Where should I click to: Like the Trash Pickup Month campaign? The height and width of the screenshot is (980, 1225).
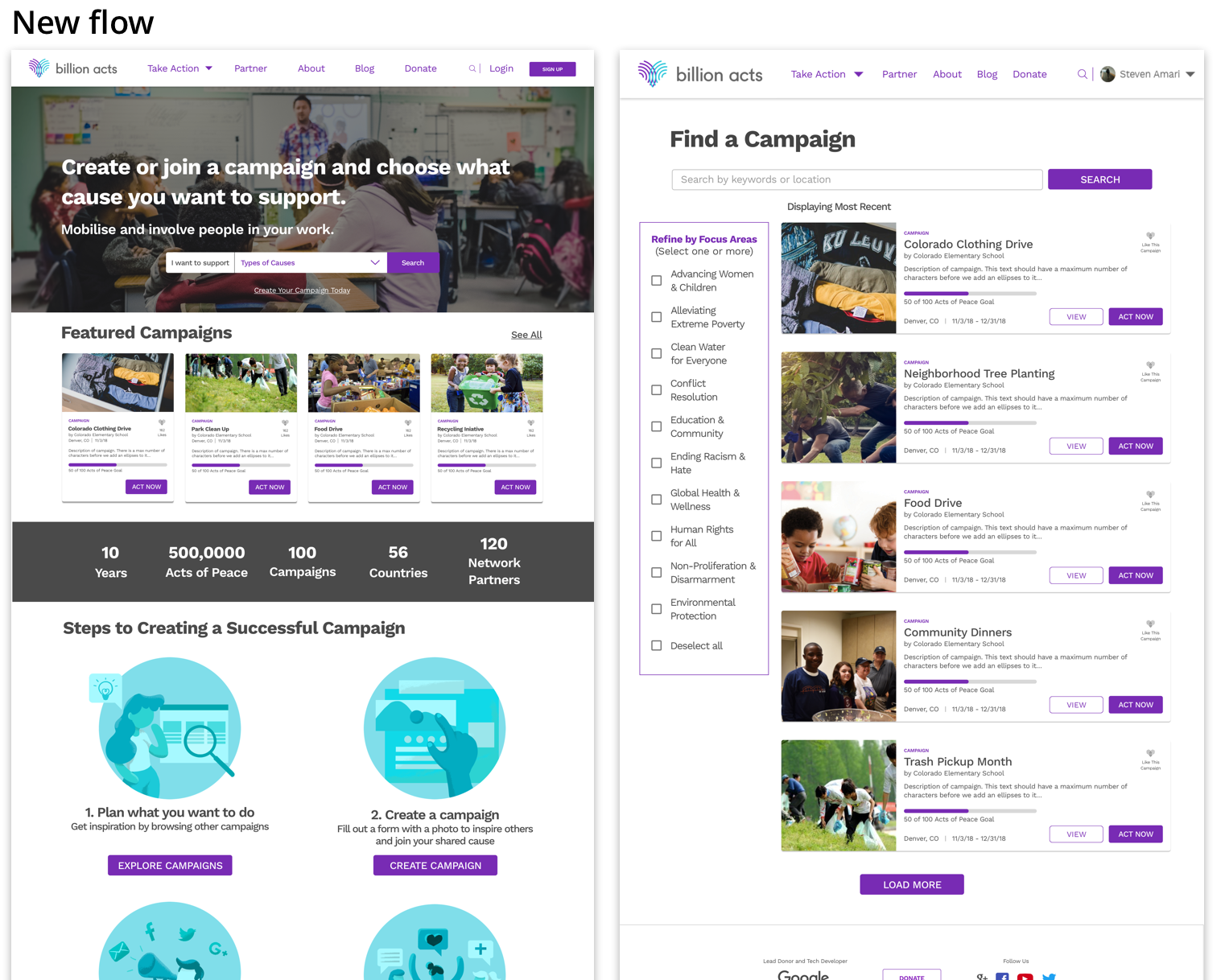click(x=1150, y=753)
